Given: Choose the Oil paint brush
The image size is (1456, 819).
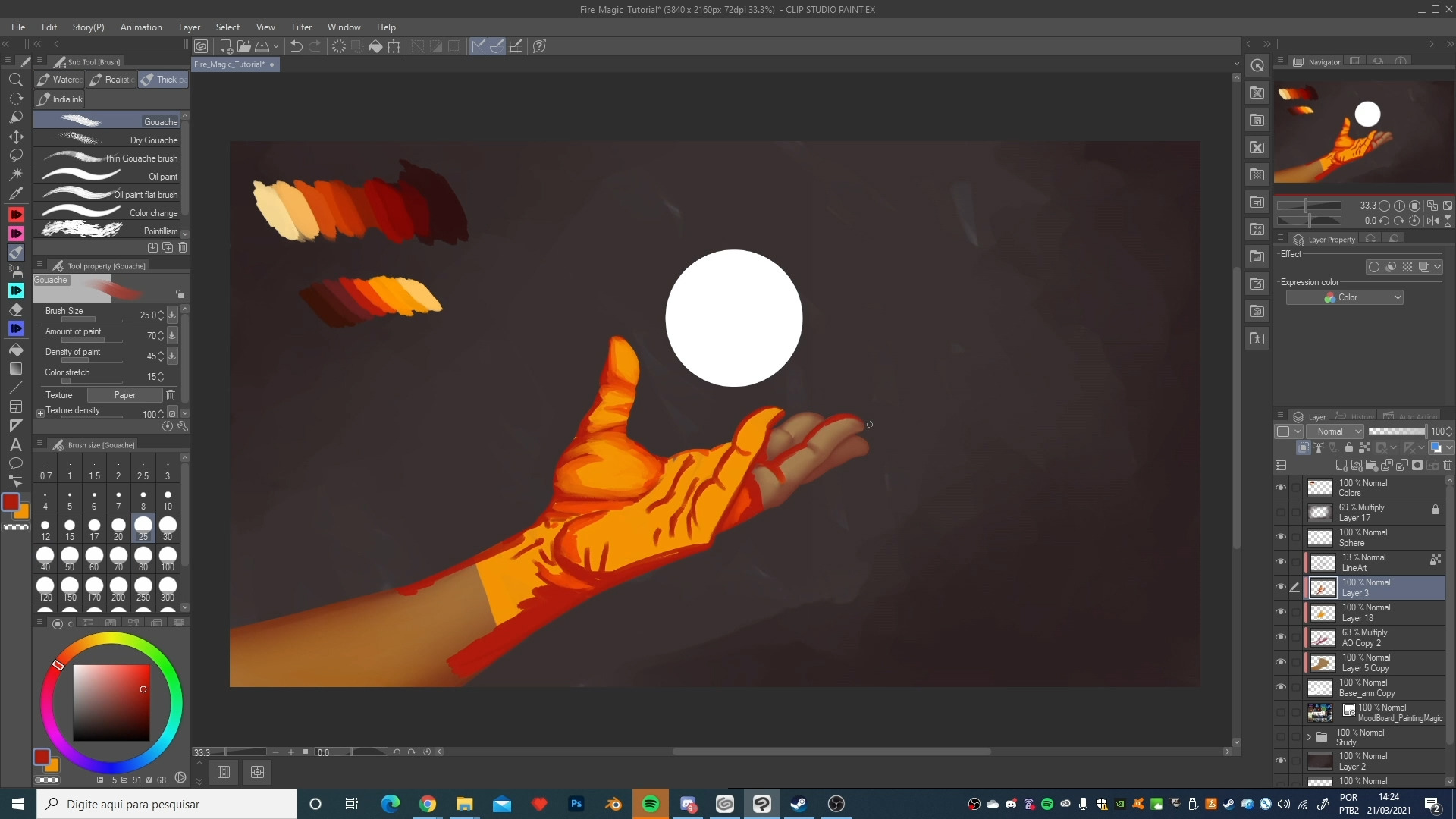Looking at the screenshot, I should click(110, 177).
